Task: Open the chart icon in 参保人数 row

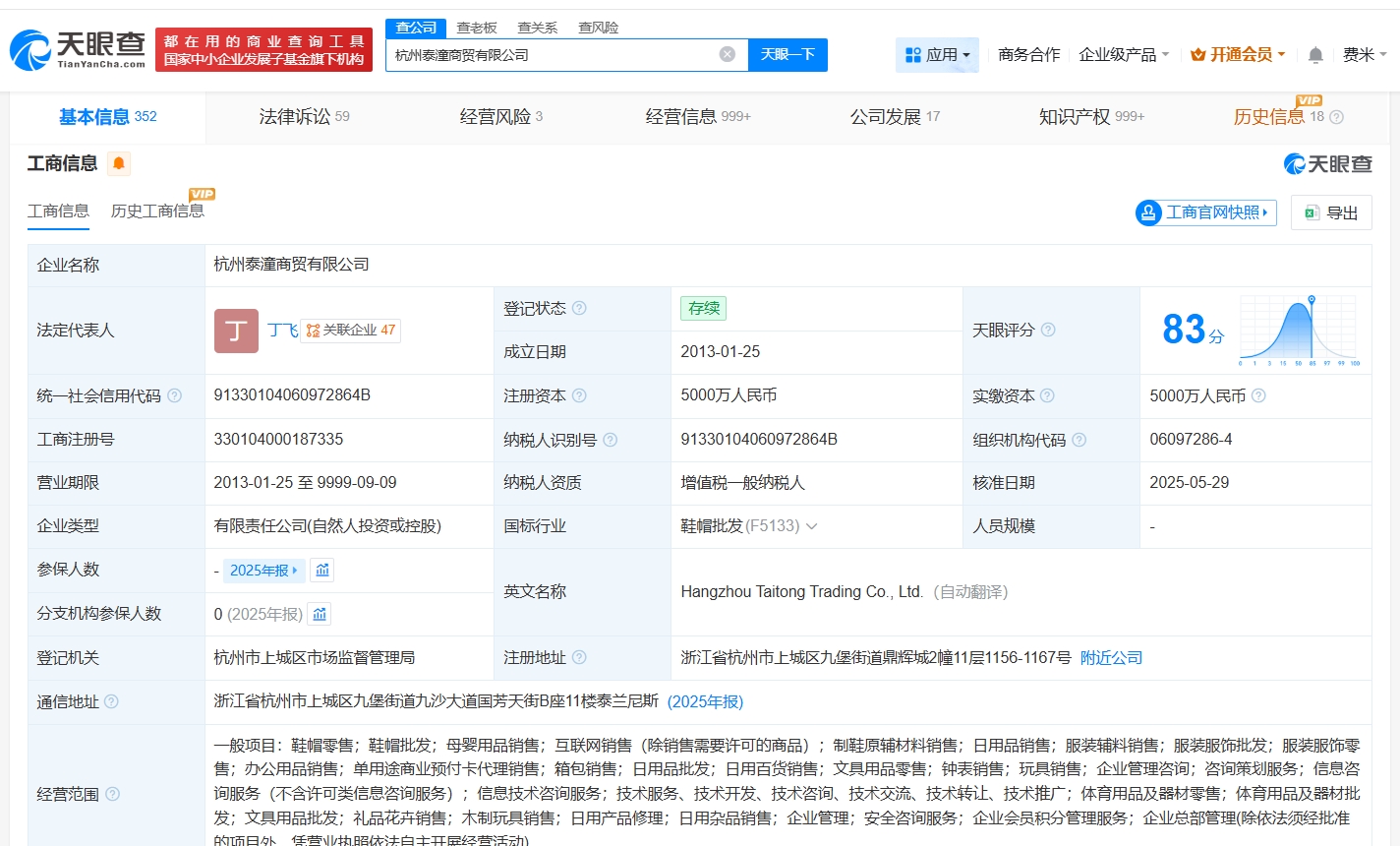Action: pyautogui.click(x=322, y=570)
